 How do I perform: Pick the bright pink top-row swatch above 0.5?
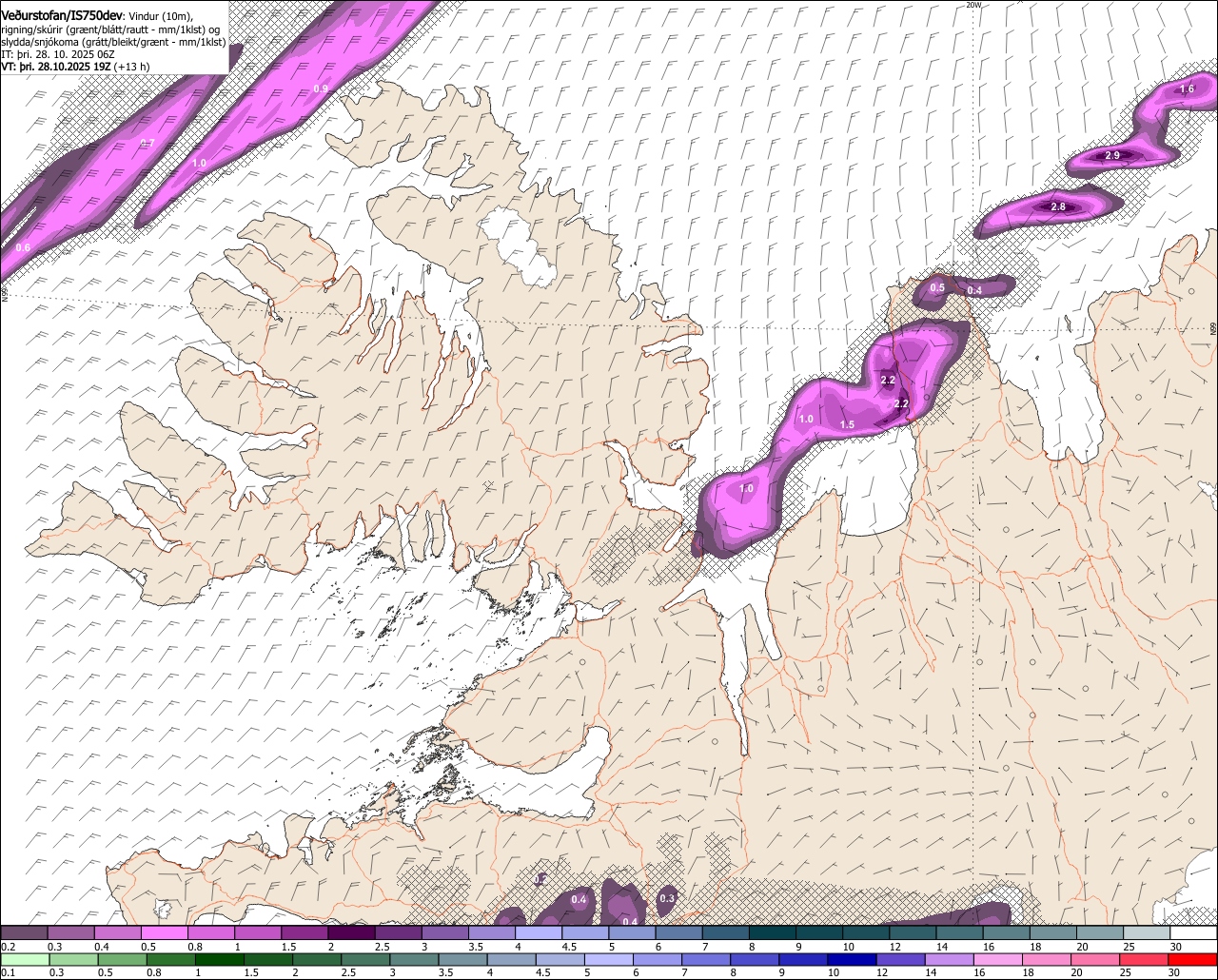tap(164, 932)
